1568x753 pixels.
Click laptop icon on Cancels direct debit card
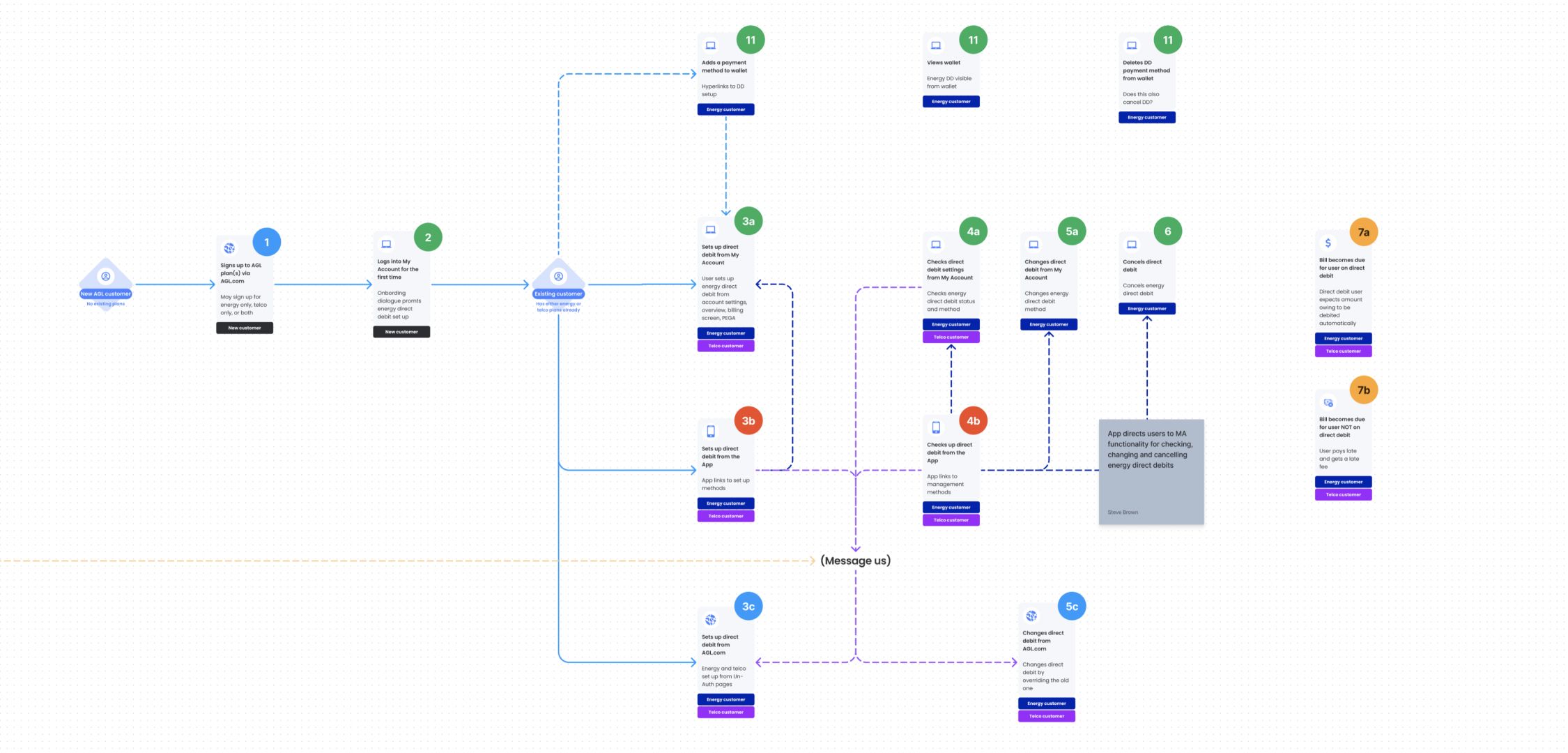click(1132, 245)
